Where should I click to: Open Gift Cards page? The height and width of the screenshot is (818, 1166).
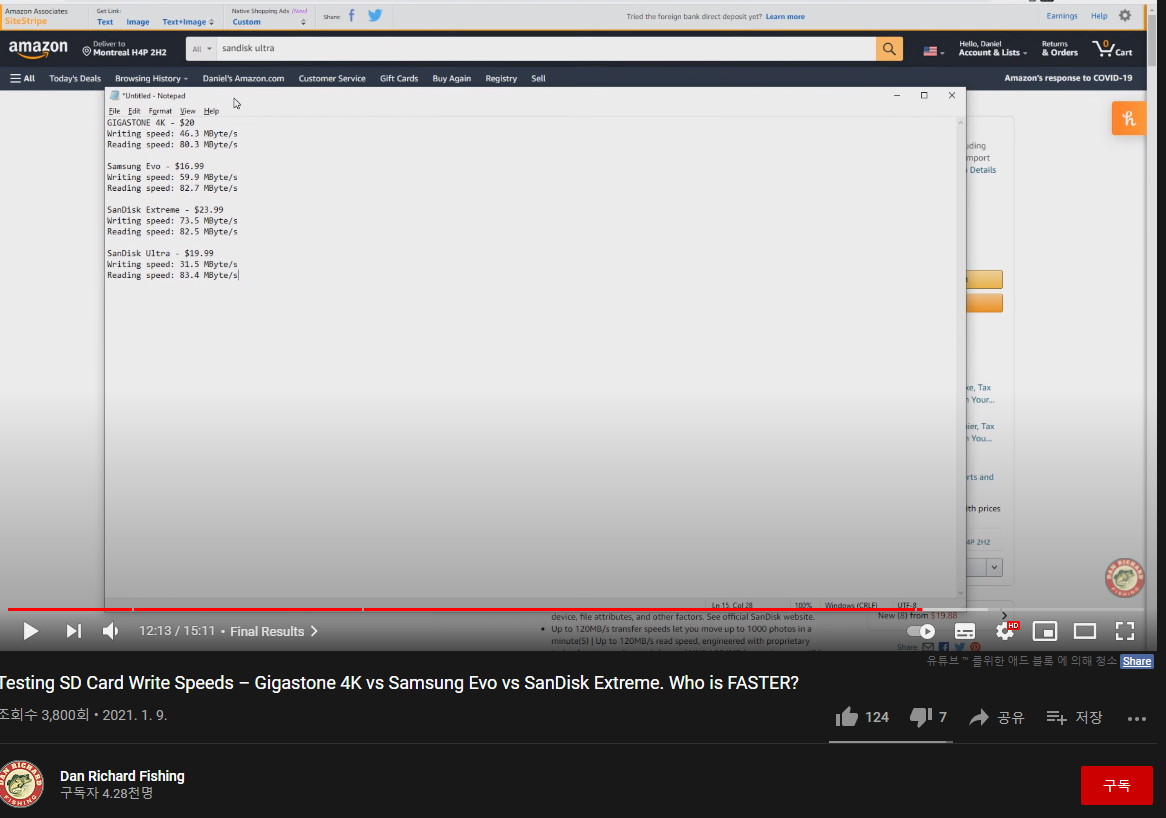point(399,78)
